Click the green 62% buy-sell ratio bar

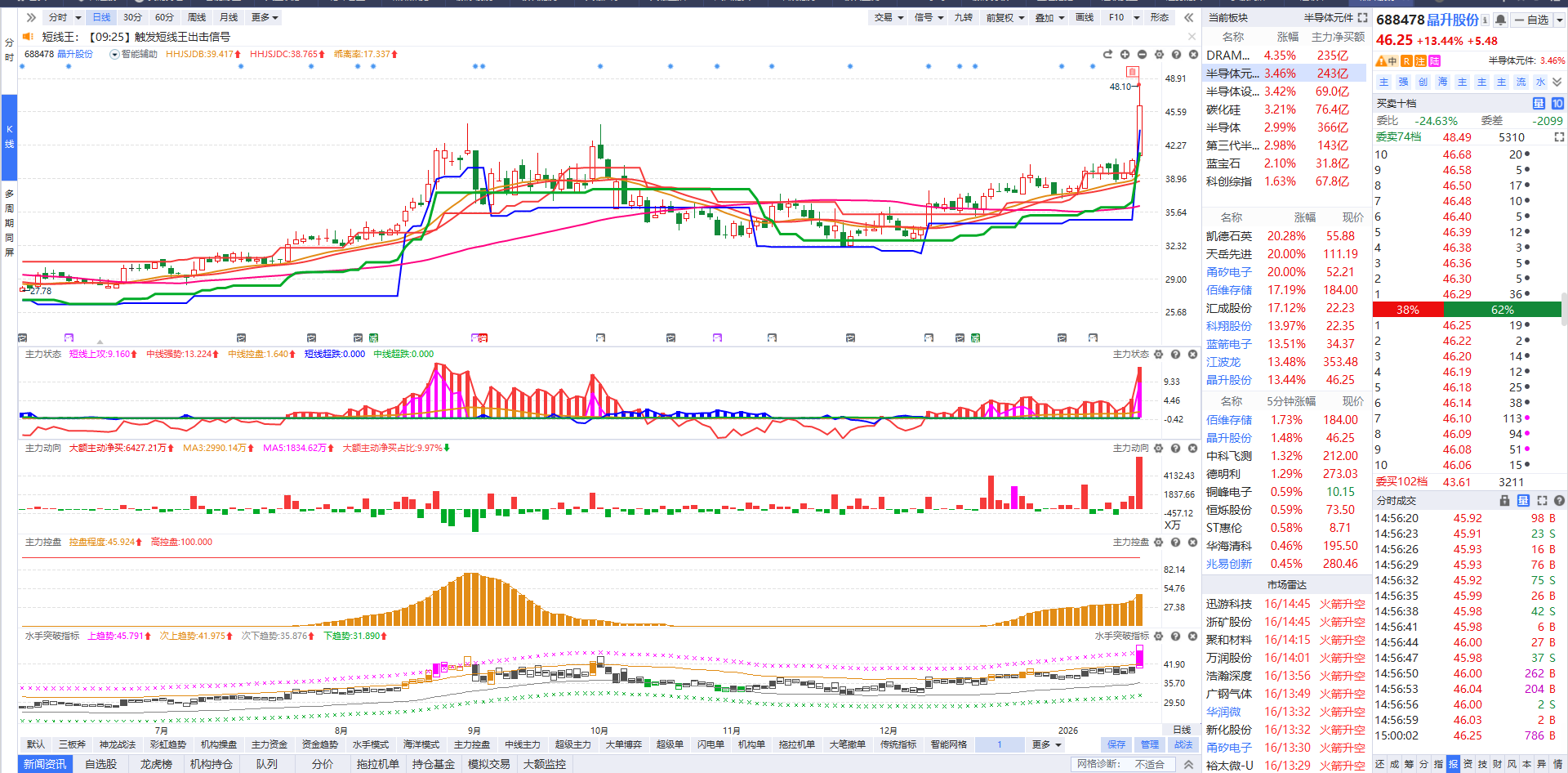pos(1502,310)
